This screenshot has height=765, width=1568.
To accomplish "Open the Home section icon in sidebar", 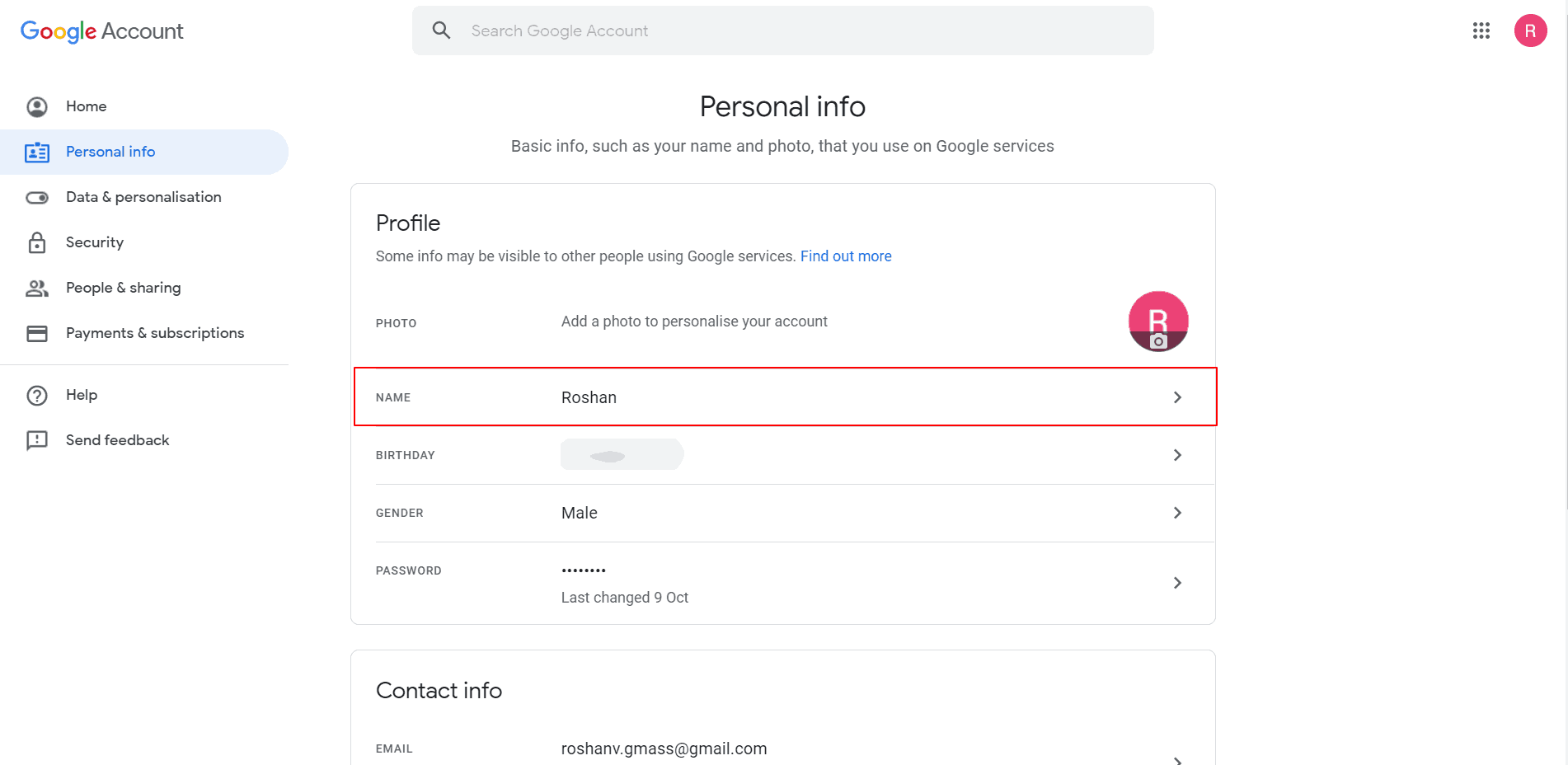I will pos(37,106).
